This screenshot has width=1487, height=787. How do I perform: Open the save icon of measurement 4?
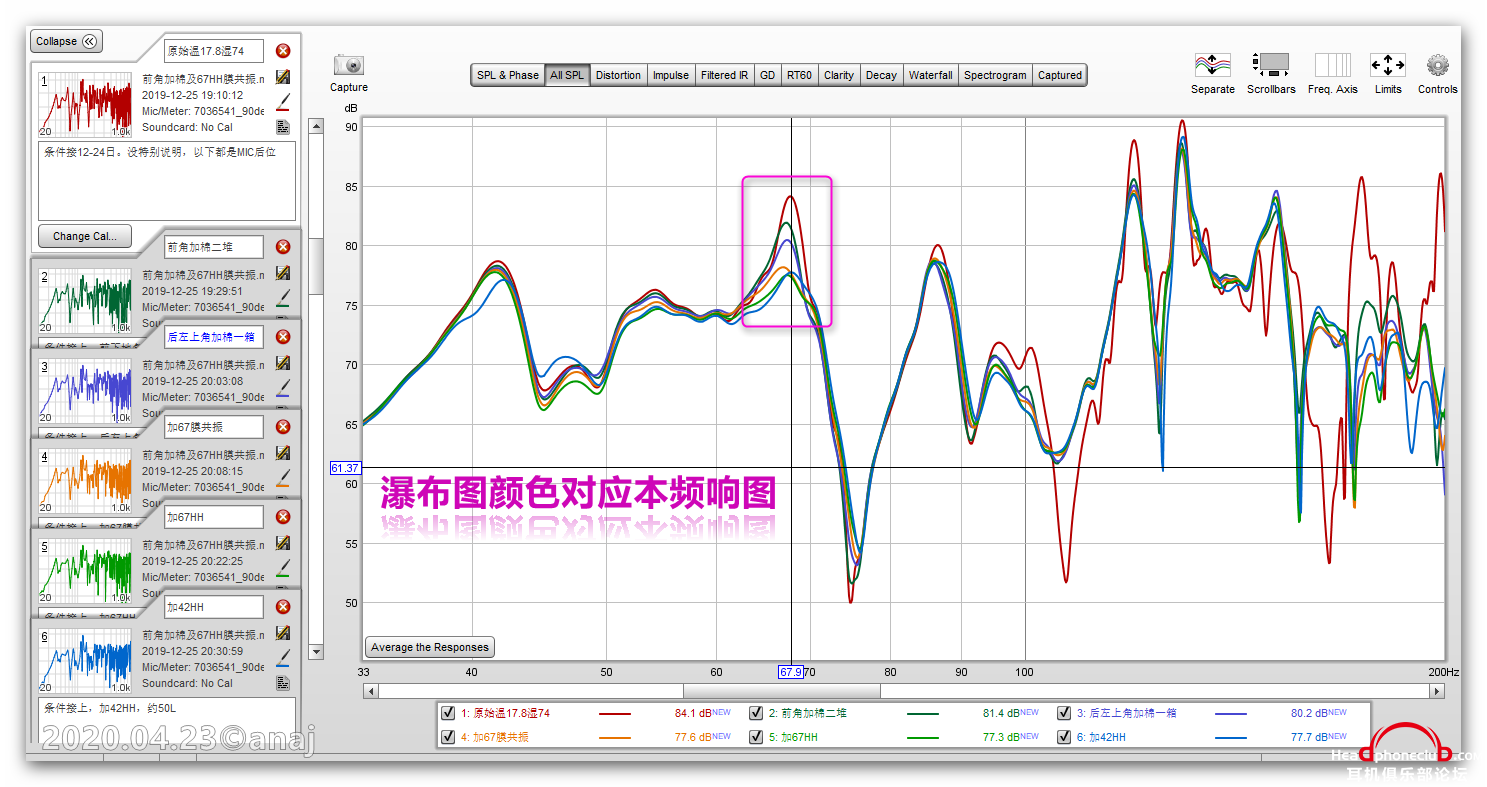[283, 453]
